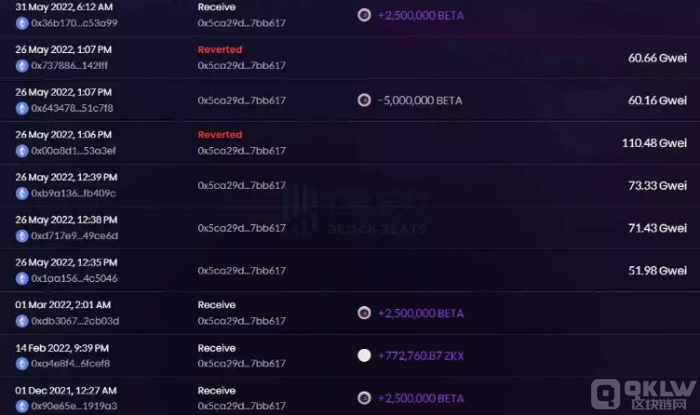The height and width of the screenshot is (415, 700).
Task: Open transaction hash 0xa4e8f4...6fcef8
Action: tap(71, 364)
